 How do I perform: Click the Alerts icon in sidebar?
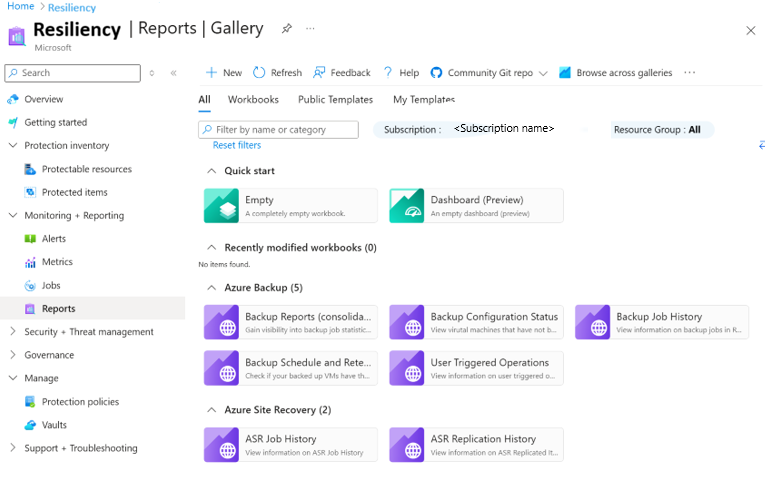point(30,239)
